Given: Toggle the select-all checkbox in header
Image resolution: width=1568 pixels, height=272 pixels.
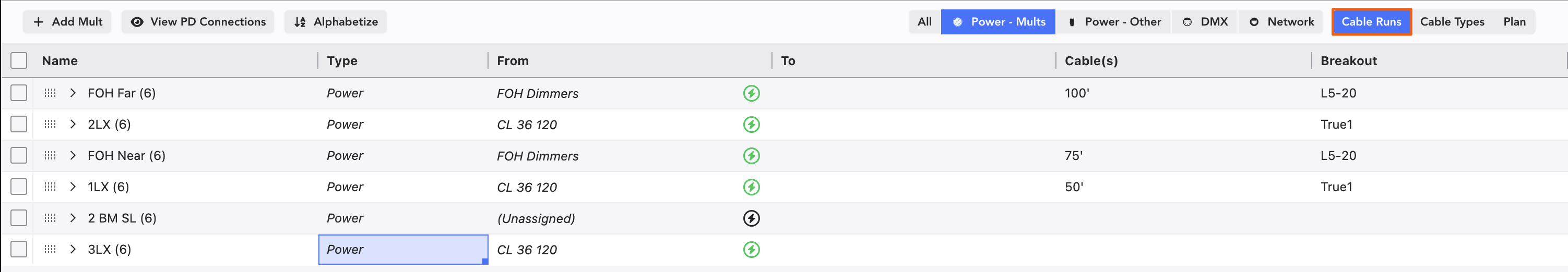Looking at the screenshot, I should click(x=19, y=61).
